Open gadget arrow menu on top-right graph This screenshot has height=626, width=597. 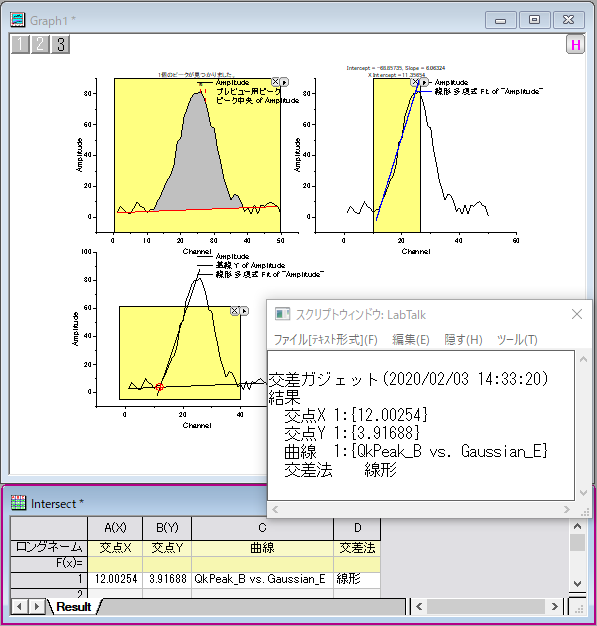point(424,82)
